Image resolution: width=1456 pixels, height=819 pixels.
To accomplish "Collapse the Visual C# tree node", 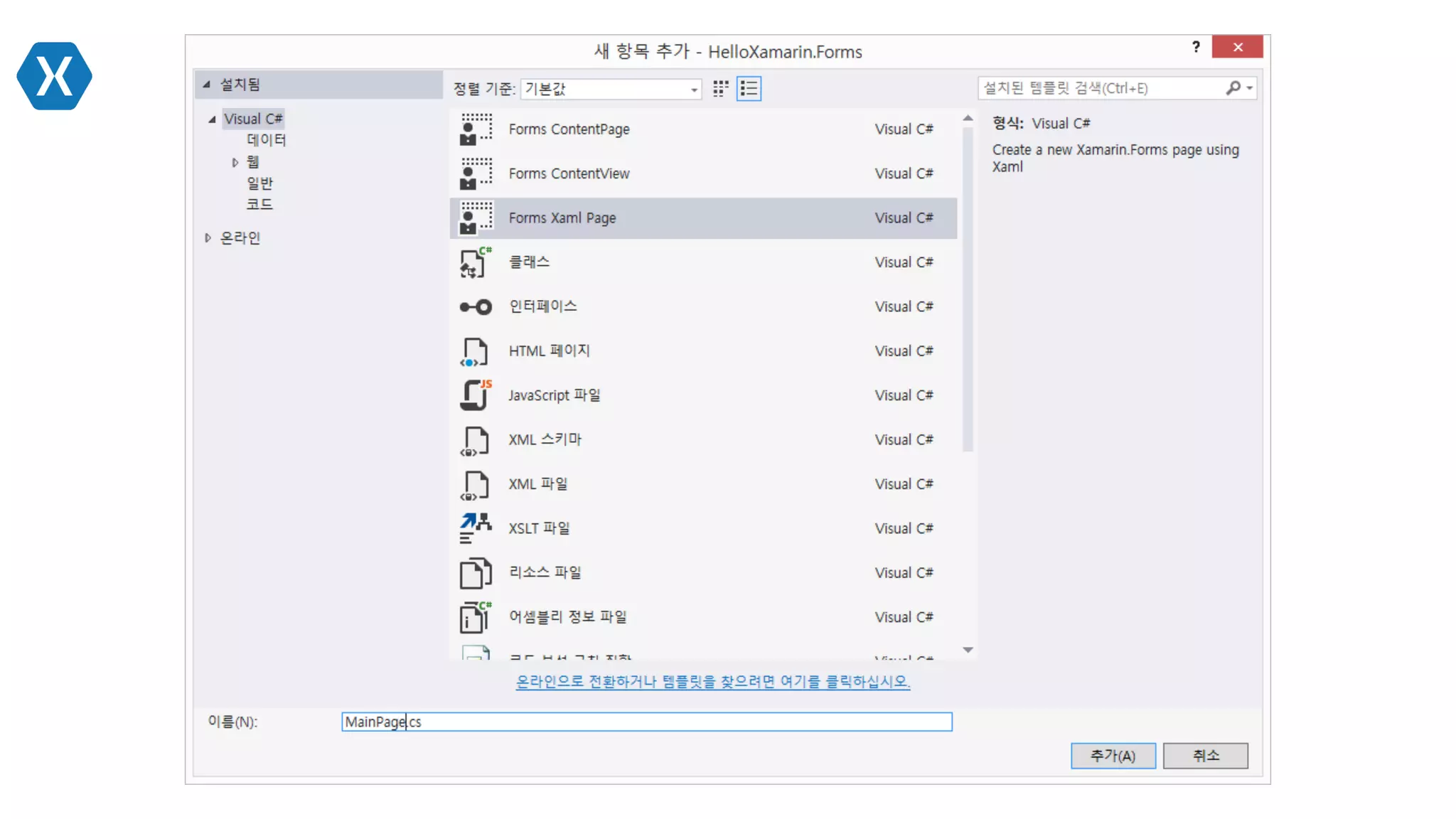I will tap(212, 119).
